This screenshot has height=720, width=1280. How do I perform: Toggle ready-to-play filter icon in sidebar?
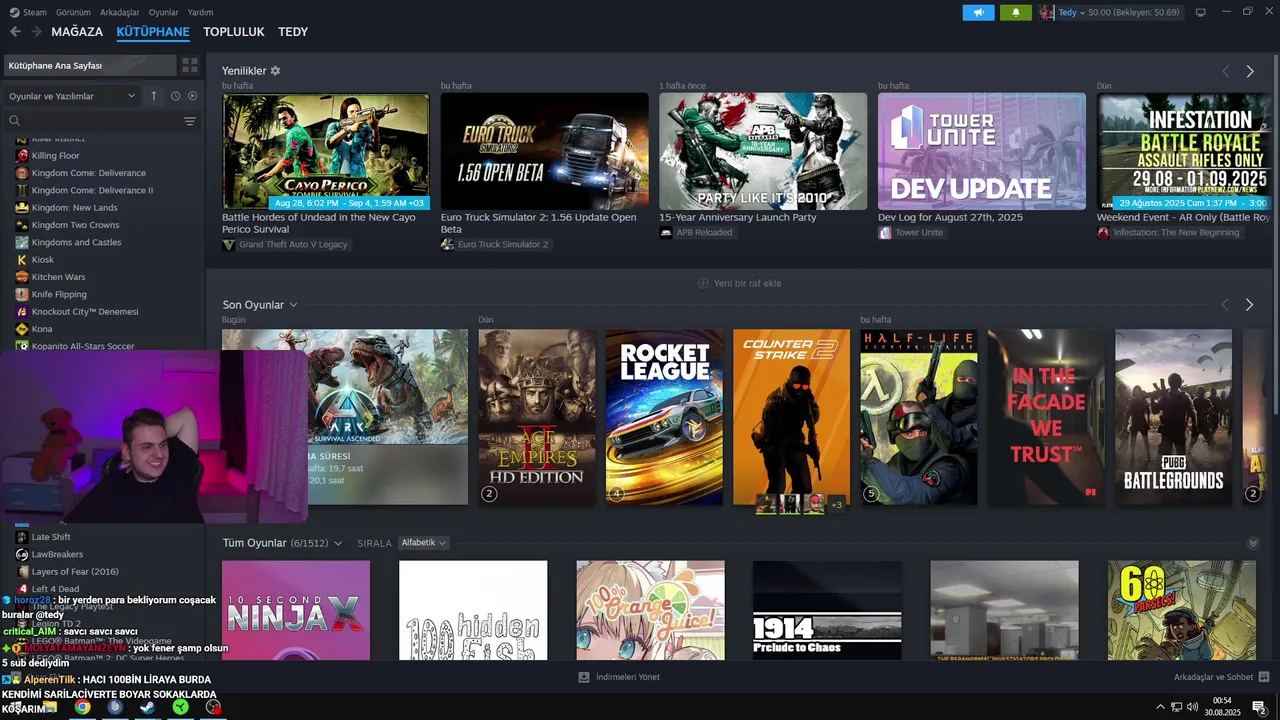193,96
